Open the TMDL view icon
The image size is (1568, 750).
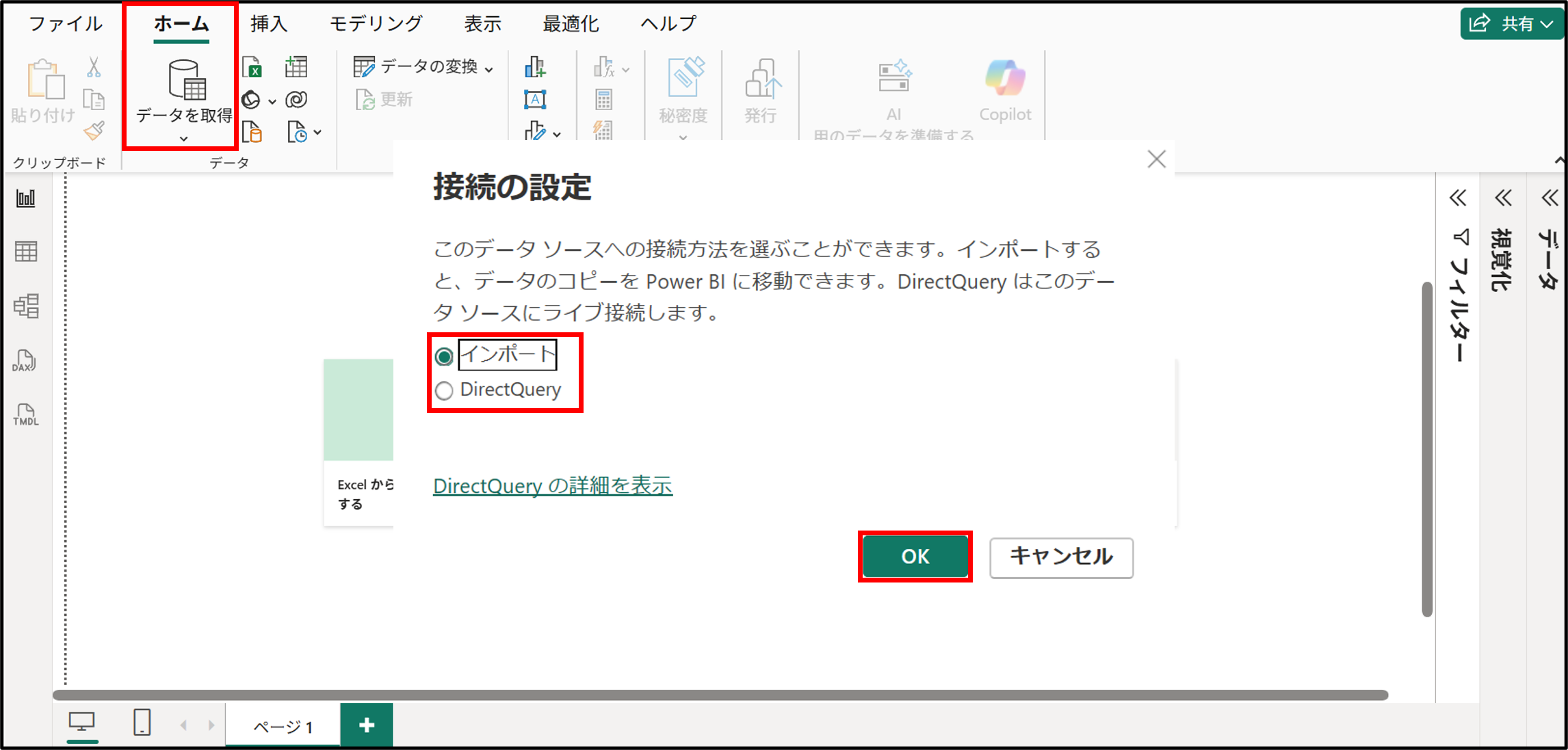tap(26, 414)
